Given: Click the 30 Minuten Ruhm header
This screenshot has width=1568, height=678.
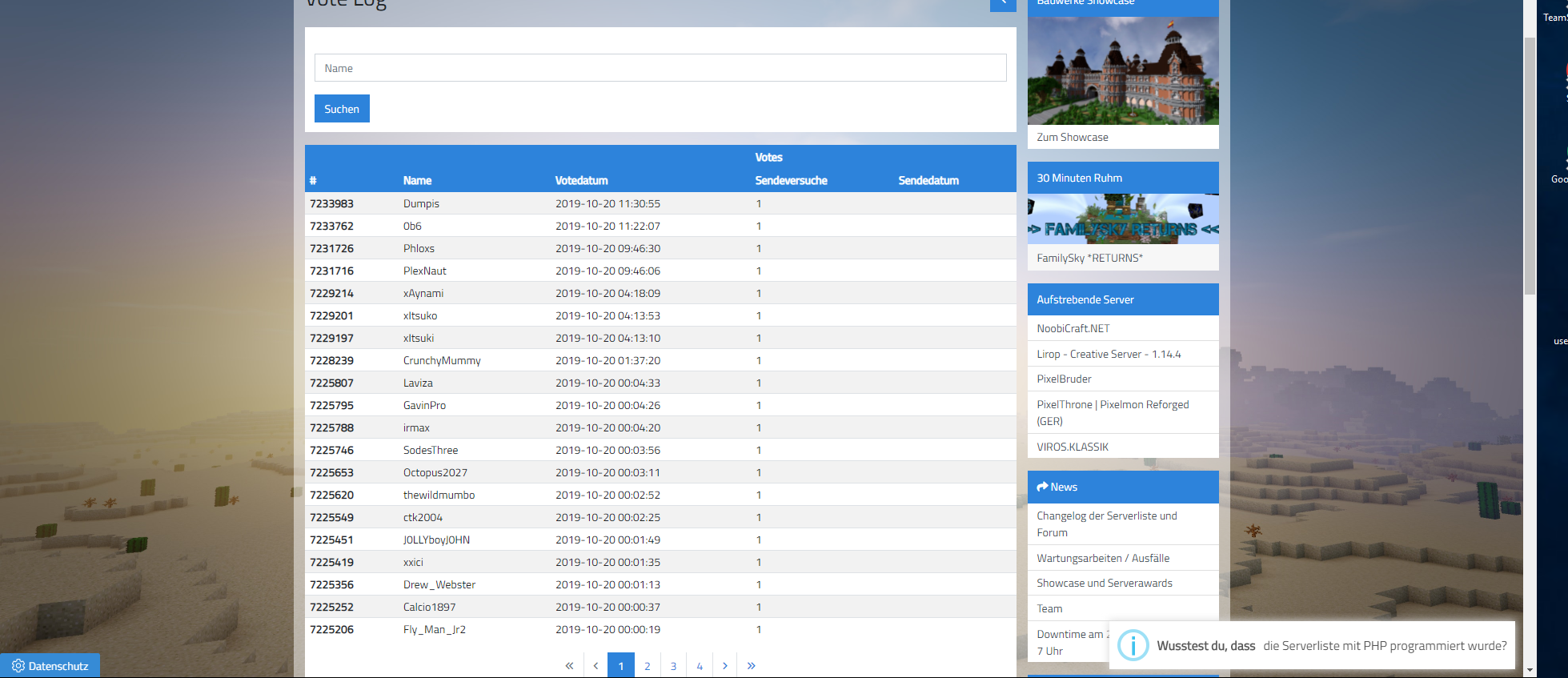Looking at the screenshot, I should (1123, 178).
